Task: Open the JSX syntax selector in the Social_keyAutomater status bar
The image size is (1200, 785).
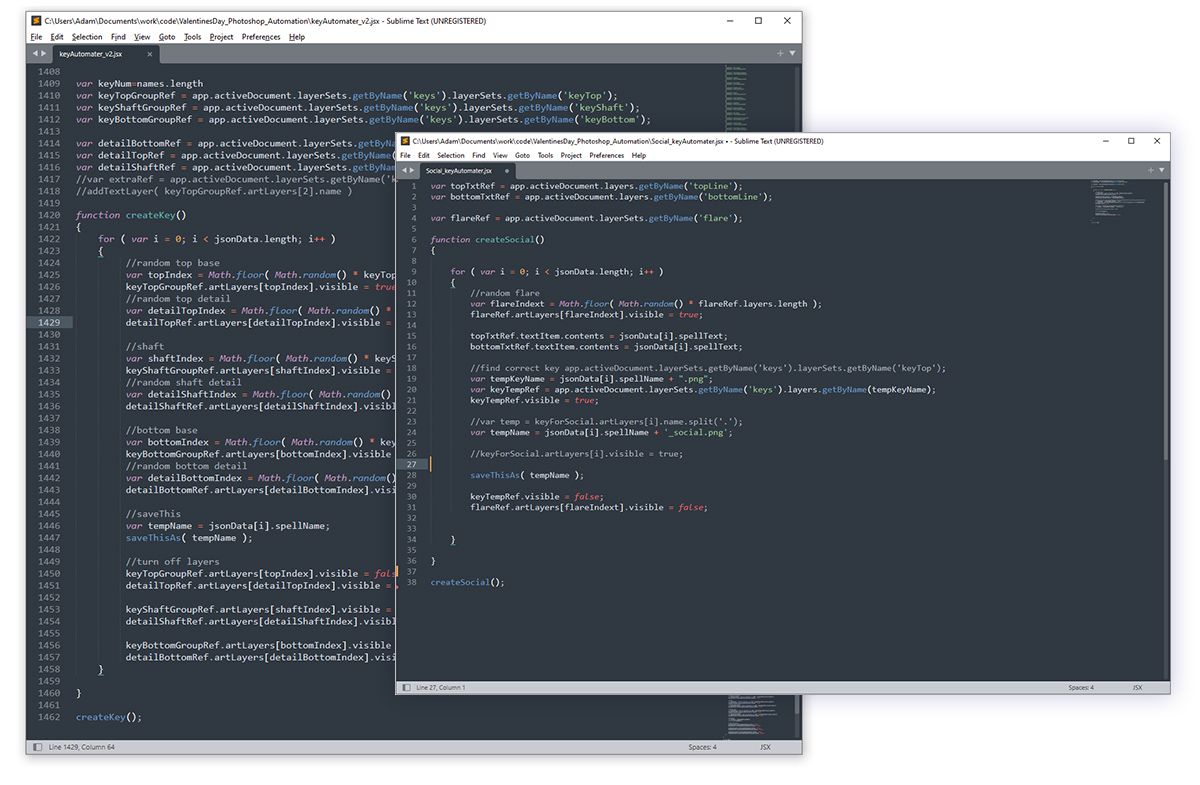Action: point(1137,688)
